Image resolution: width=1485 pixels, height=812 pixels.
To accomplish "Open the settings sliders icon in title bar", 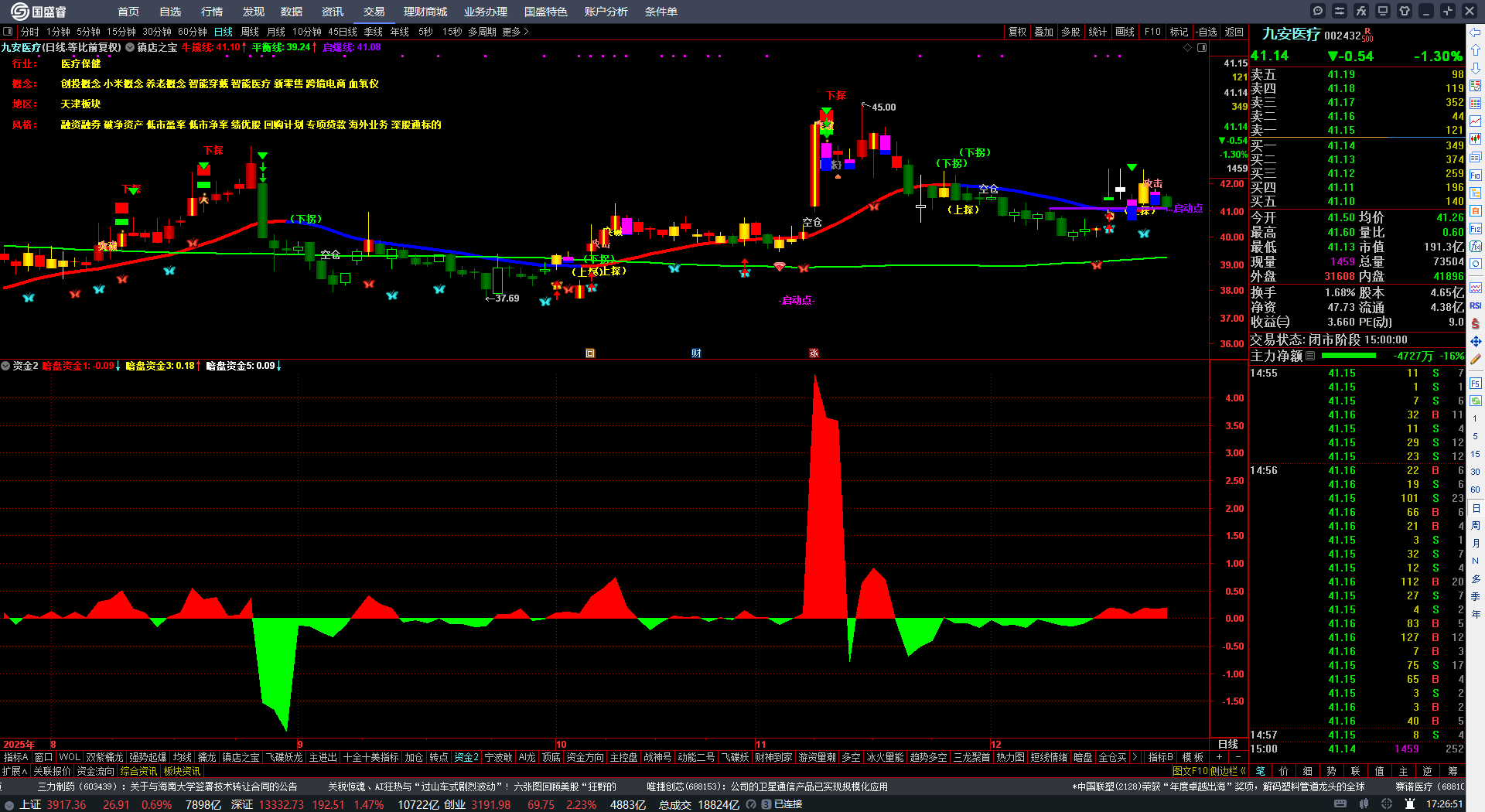I will [1340, 11].
